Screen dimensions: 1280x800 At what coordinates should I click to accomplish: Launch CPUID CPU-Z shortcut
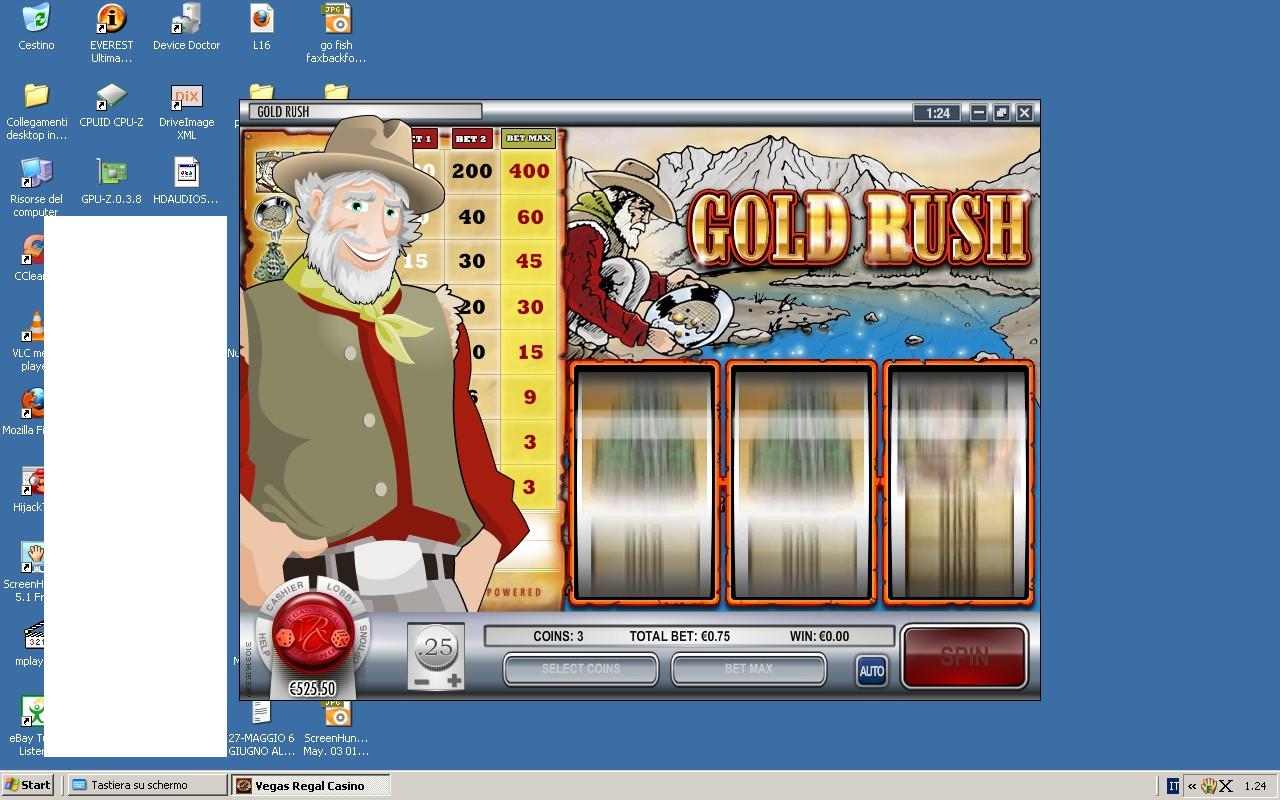coord(111,105)
